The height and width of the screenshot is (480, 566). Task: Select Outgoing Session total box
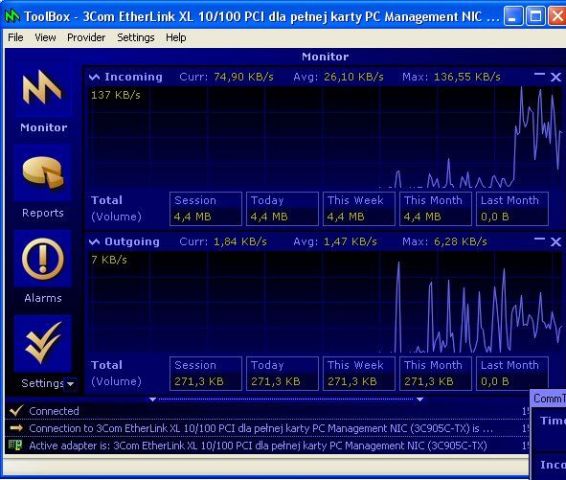point(205,373)
